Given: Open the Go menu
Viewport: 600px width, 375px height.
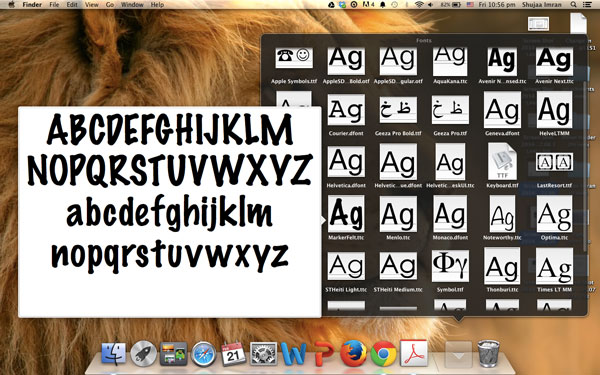Looking at the screenshot, I should [110, 5].
